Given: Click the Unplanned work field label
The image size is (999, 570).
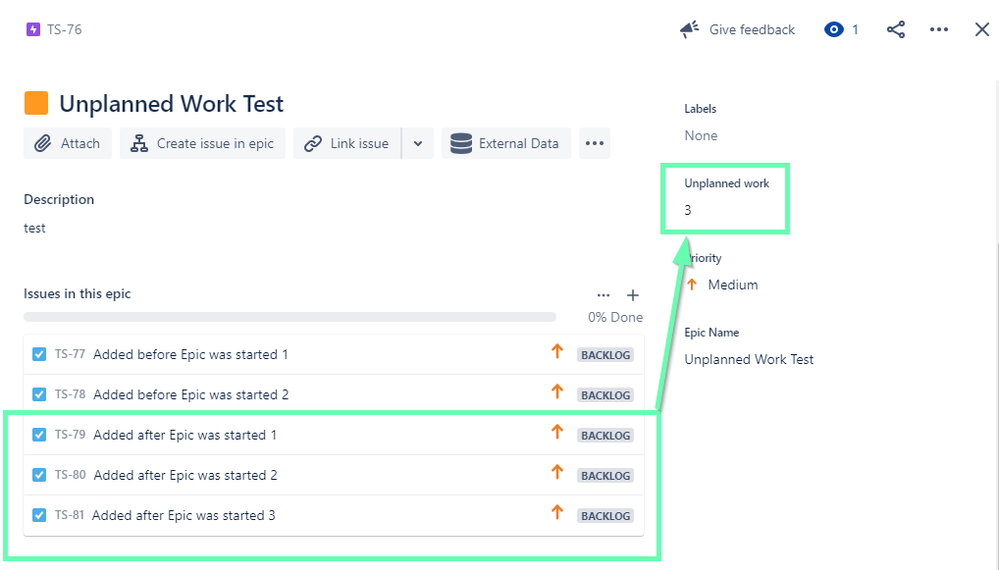Looking at the screenshot, I should click(x=726, y=183).
